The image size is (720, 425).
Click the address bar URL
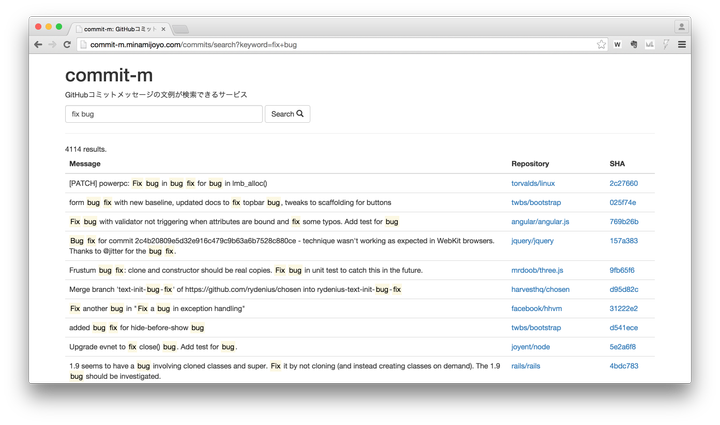tap(193, 45)
